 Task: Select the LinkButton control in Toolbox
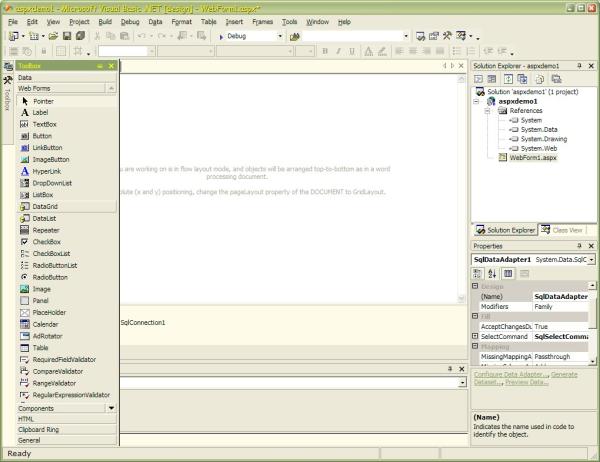(x=67, y=148)
